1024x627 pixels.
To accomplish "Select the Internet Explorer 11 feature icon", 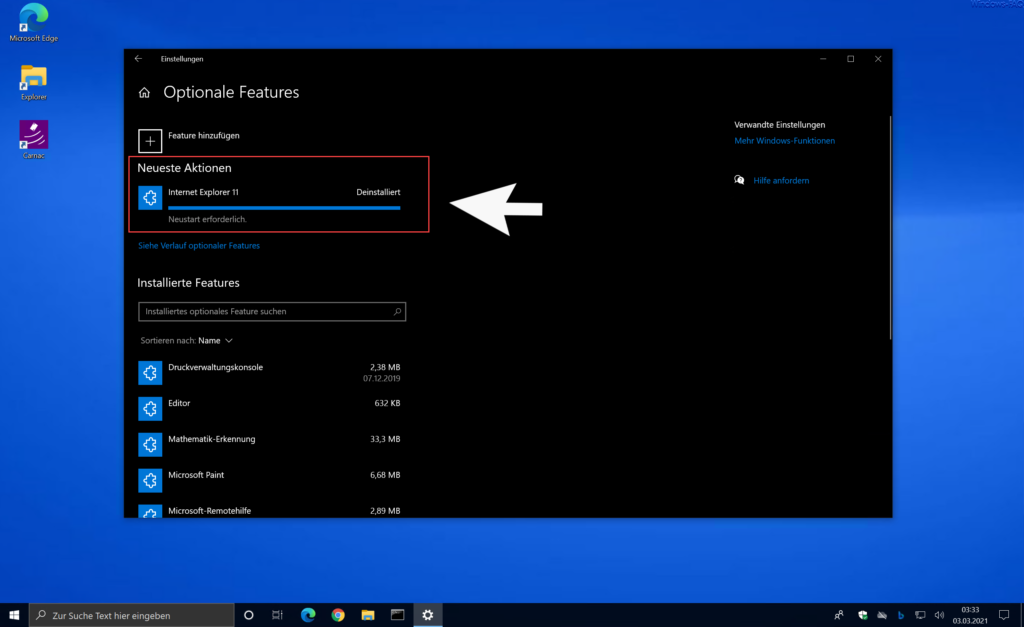I will click(150, 197).
